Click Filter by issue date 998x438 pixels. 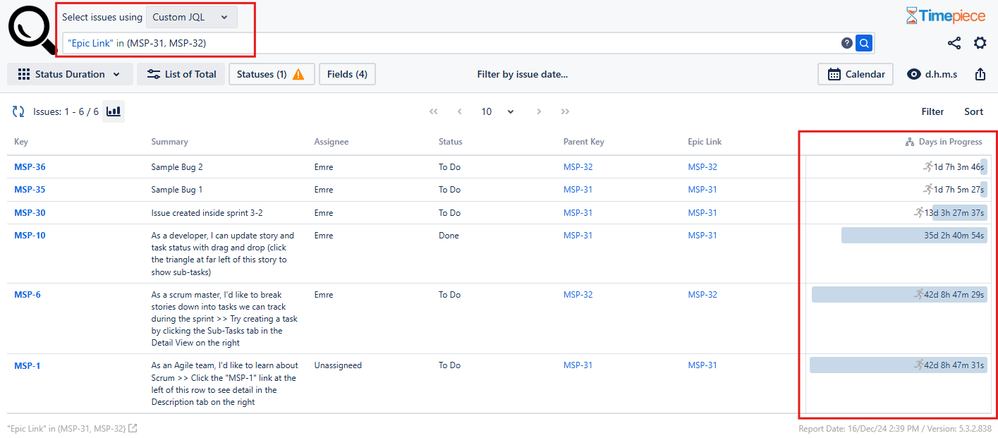click(522, 74)
